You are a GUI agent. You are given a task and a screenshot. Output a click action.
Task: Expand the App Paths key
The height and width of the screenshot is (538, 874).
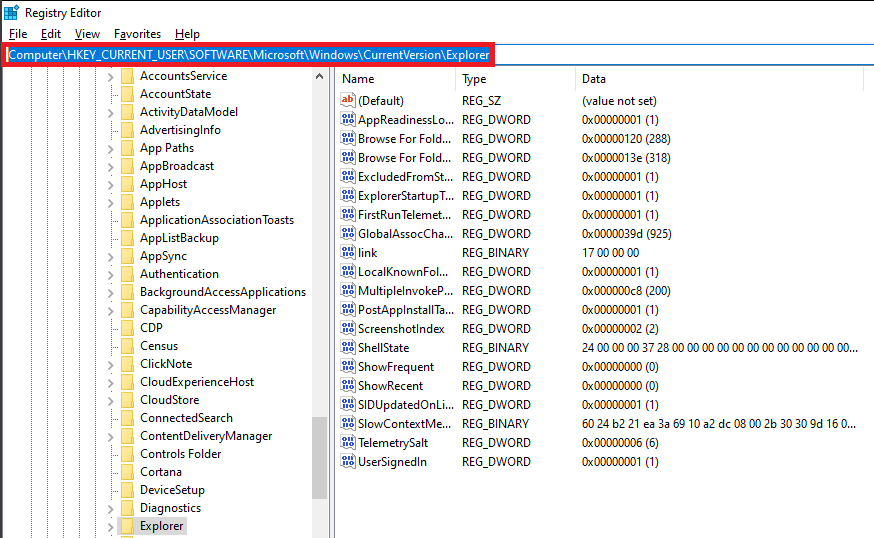click(x=111, y=148)
